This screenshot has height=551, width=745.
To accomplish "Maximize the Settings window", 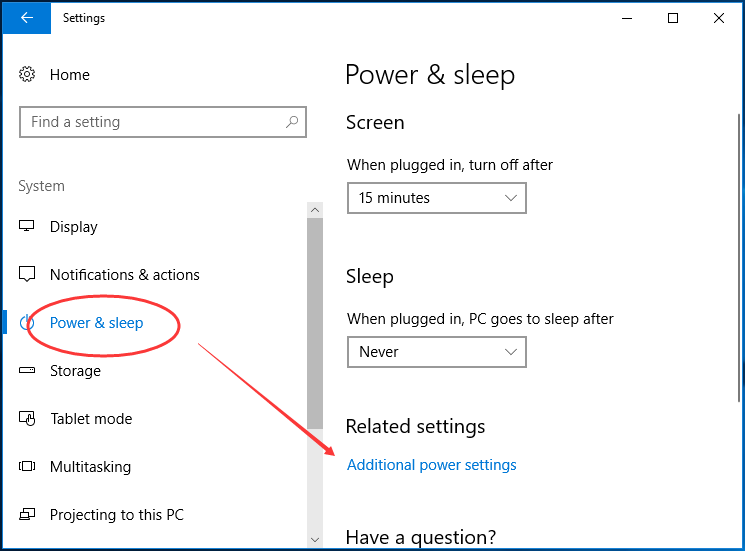I will pyautogui.click(x=673, y=18).
